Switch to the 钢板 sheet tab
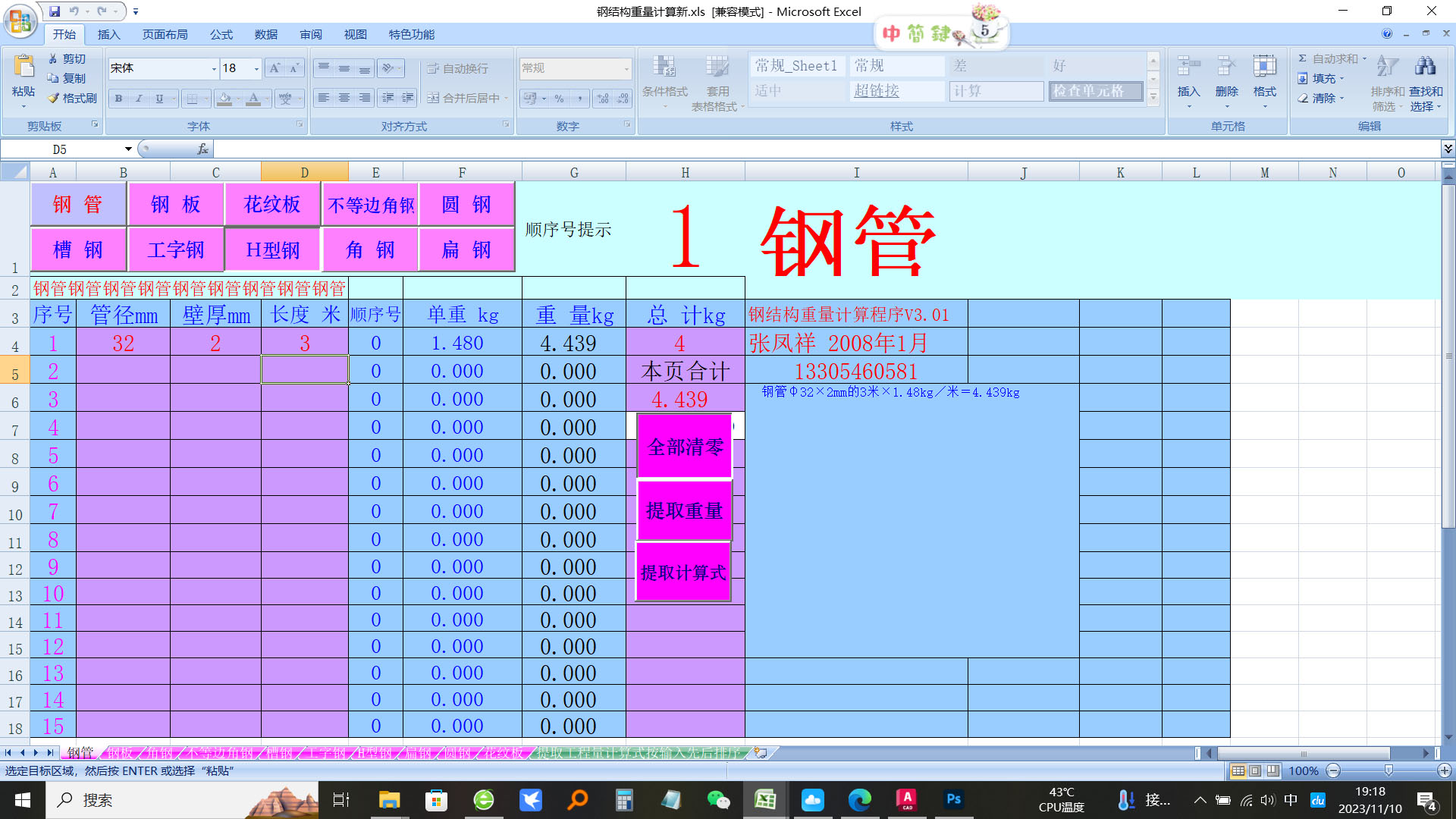This screenshot has height=819, width=1456. [121, 752]
